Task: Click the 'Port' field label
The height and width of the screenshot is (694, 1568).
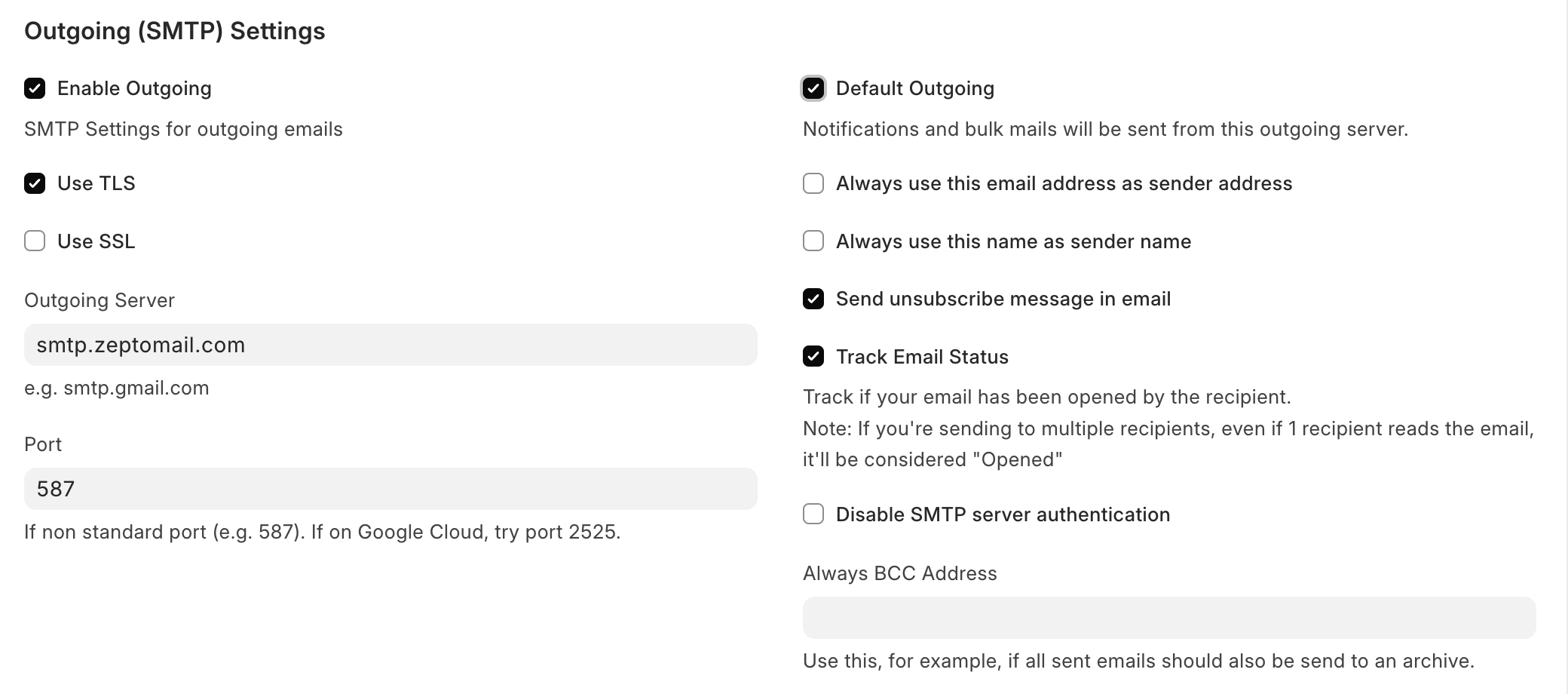Action: click(x=43, y=444)
